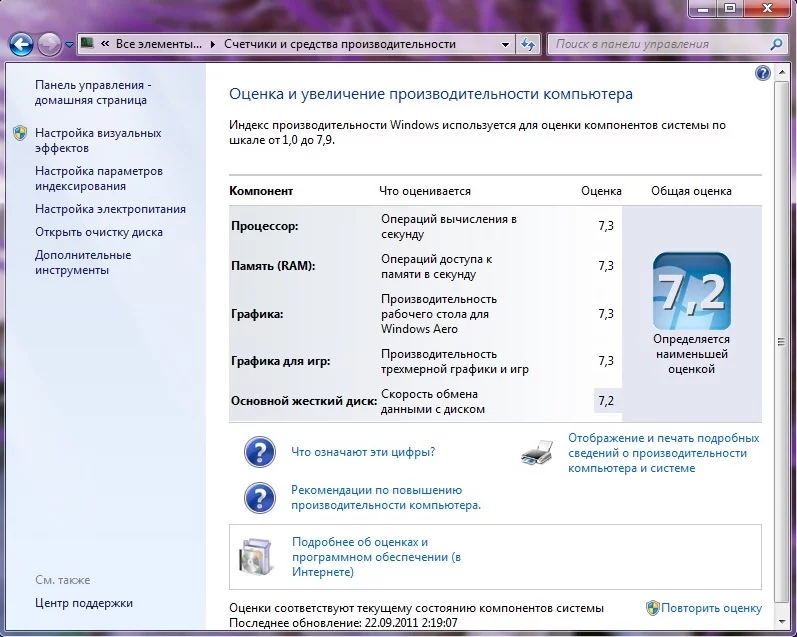Click the question icon beside 'Что означают эти цифры?'

pos(259,452)
